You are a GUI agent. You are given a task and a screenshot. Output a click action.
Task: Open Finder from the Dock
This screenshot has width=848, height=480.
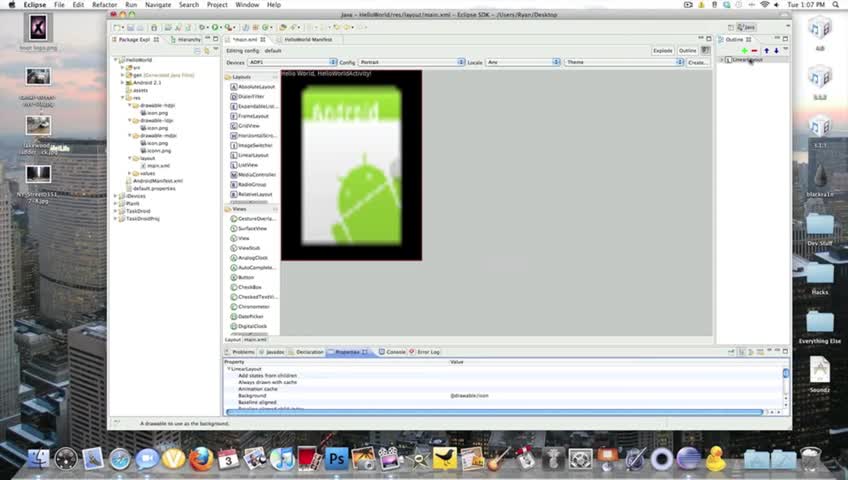tap(38, 459)
